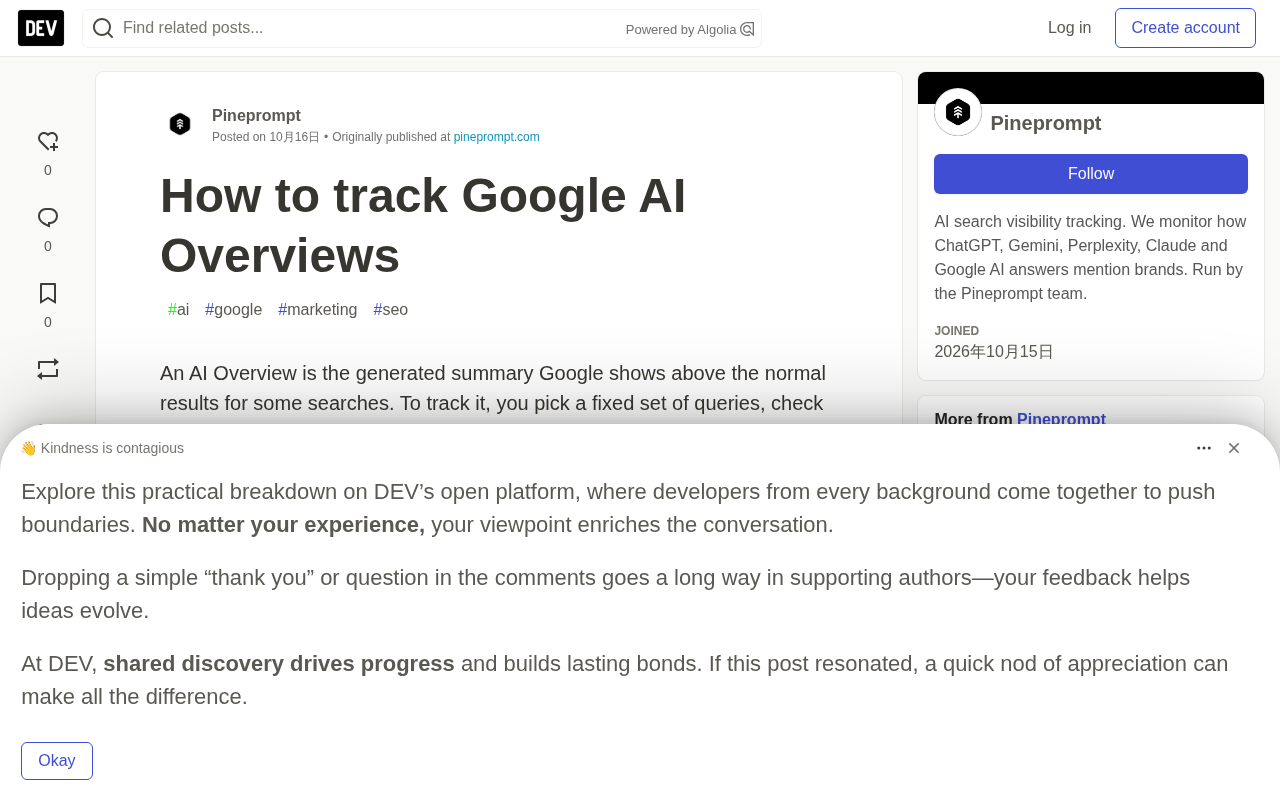Viewport: 1280px width, 800px height.
Task: Follow Pineprompt with the Follow button
Action: pos(1091,174)
